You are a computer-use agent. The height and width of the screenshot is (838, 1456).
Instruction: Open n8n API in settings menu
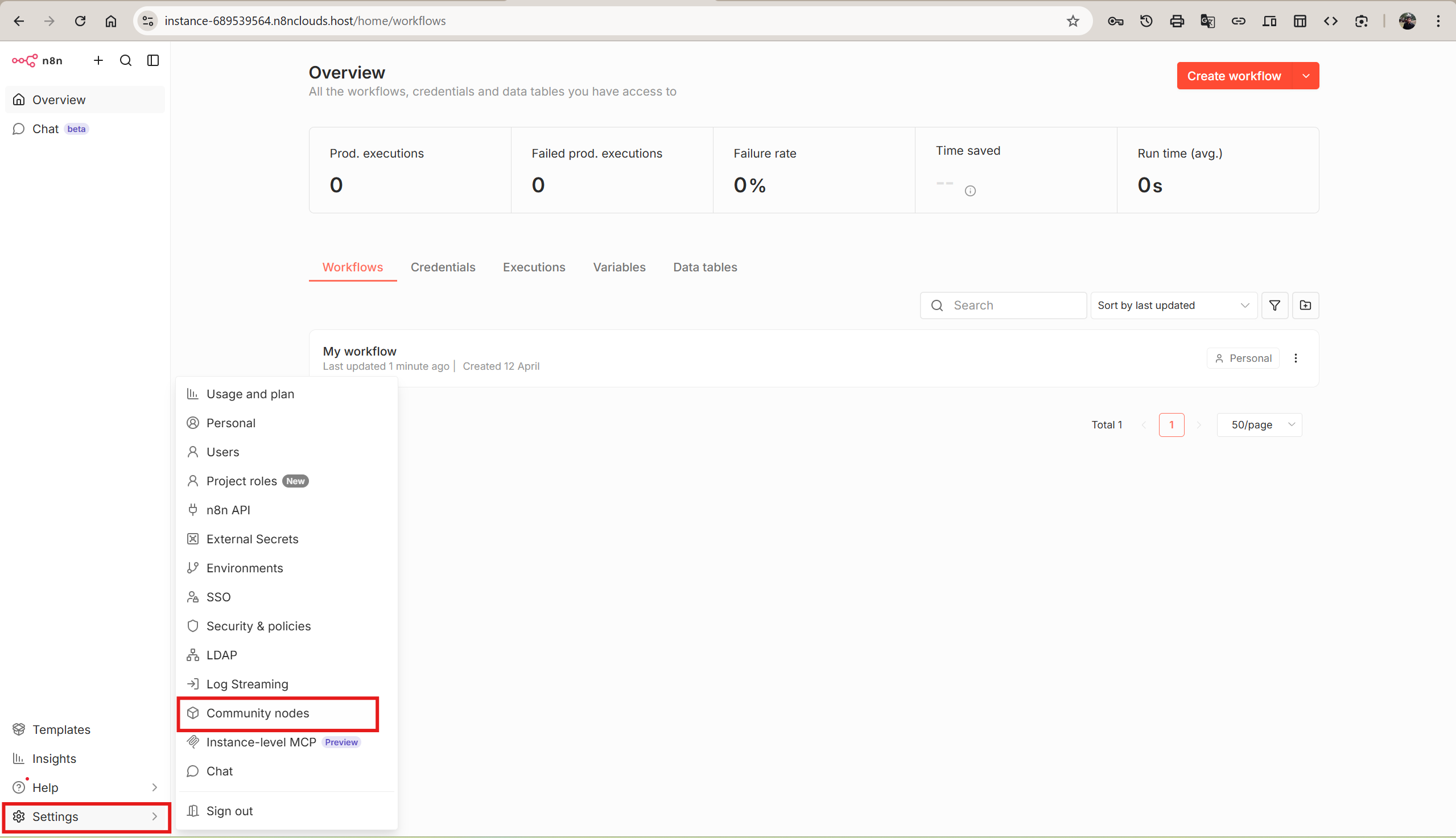tap(287, 510)
